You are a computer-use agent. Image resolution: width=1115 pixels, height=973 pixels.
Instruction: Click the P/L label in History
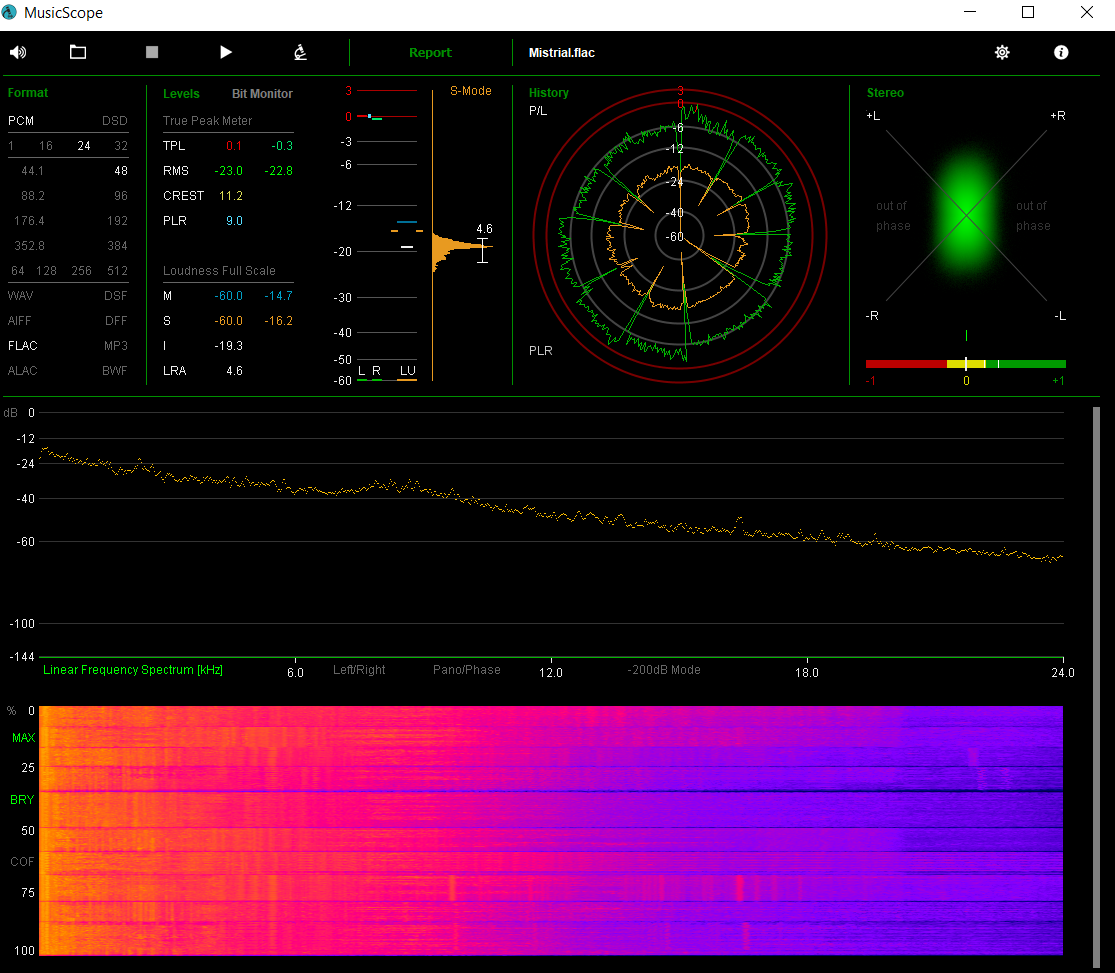[x=538, y=111]
